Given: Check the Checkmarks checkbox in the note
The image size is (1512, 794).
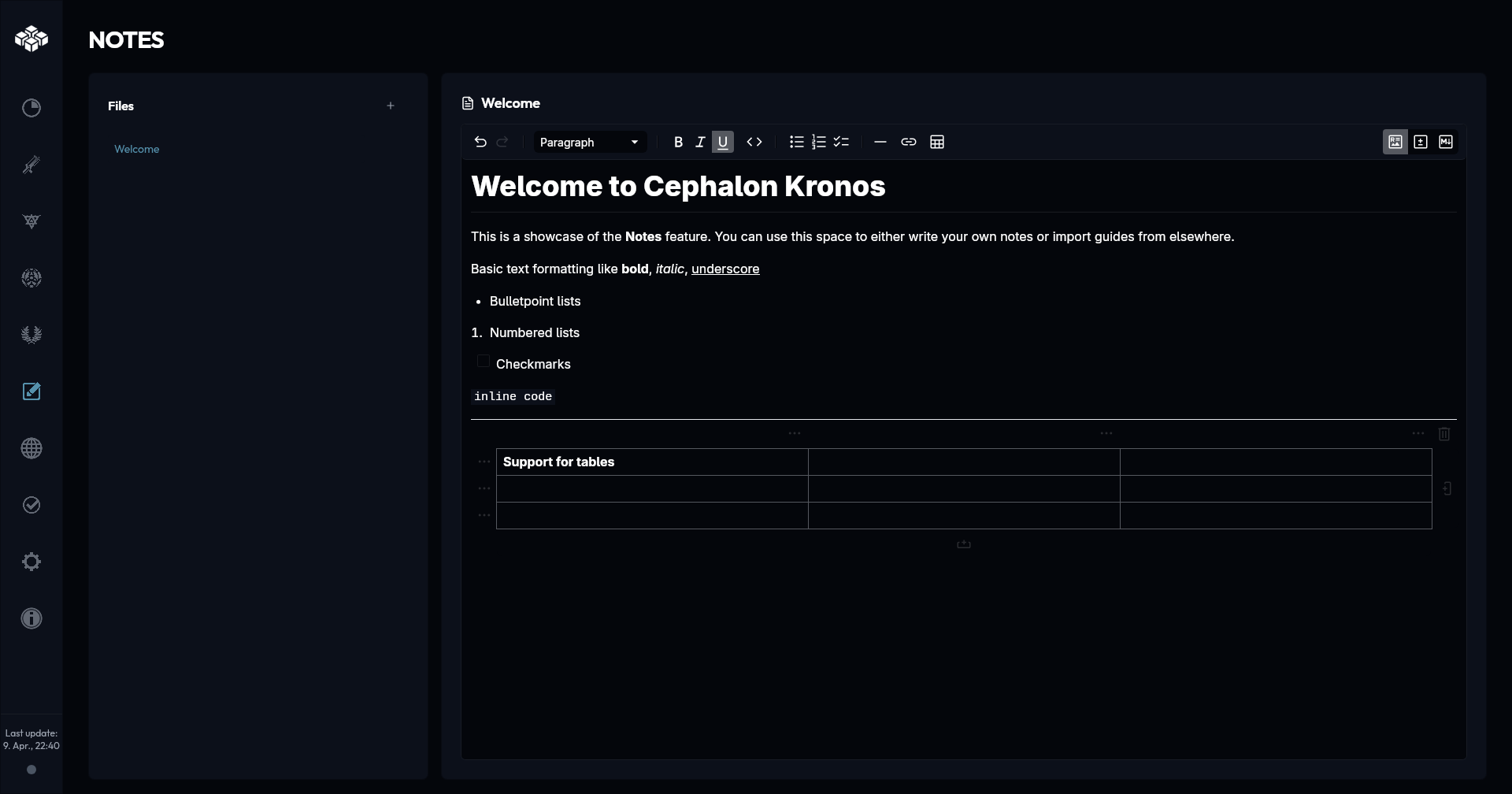Looking at the screenshot, I should pyautogui.click(x=483, y=360).
